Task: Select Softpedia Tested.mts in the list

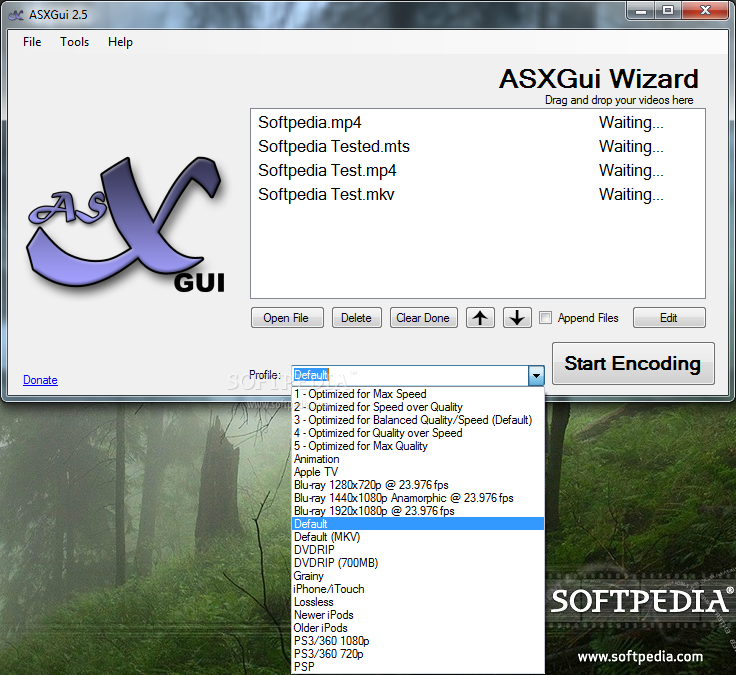Action: [x=334, y=146]
